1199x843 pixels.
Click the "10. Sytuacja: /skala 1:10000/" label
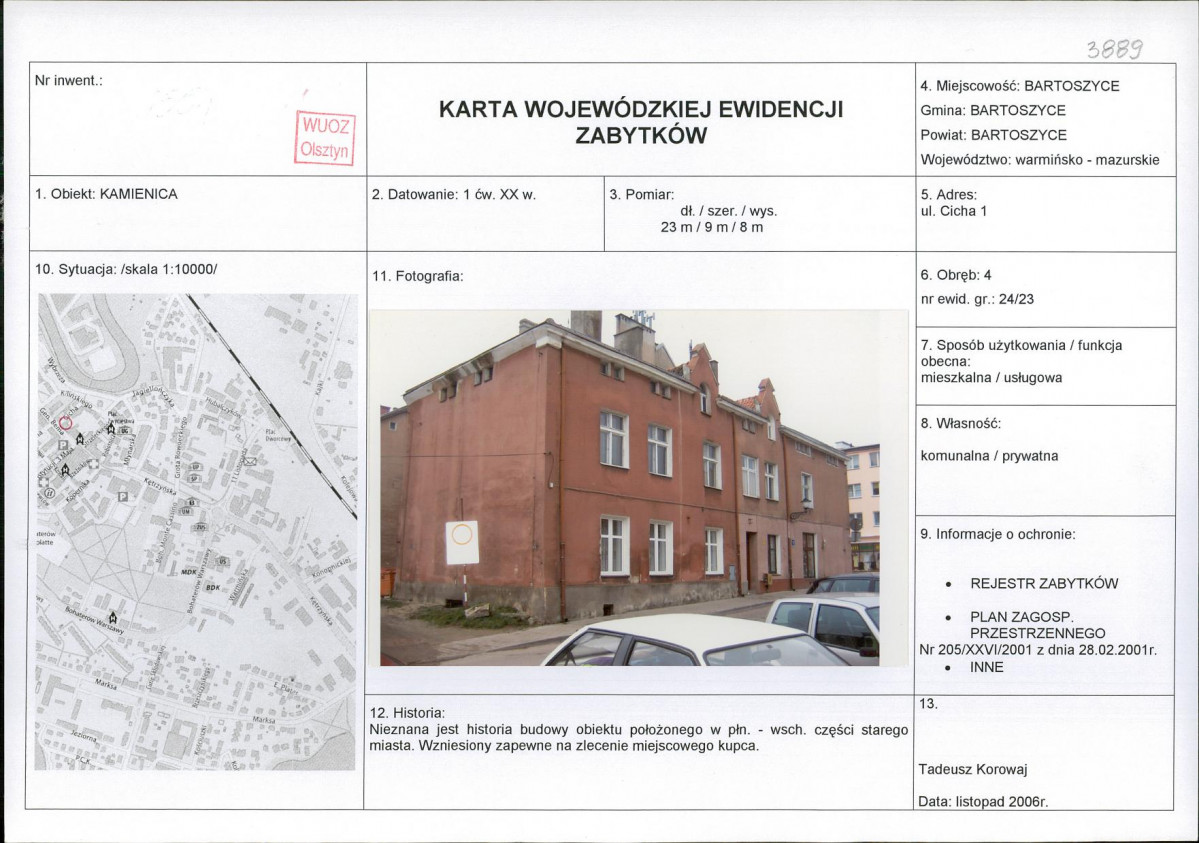click(126, 269)
